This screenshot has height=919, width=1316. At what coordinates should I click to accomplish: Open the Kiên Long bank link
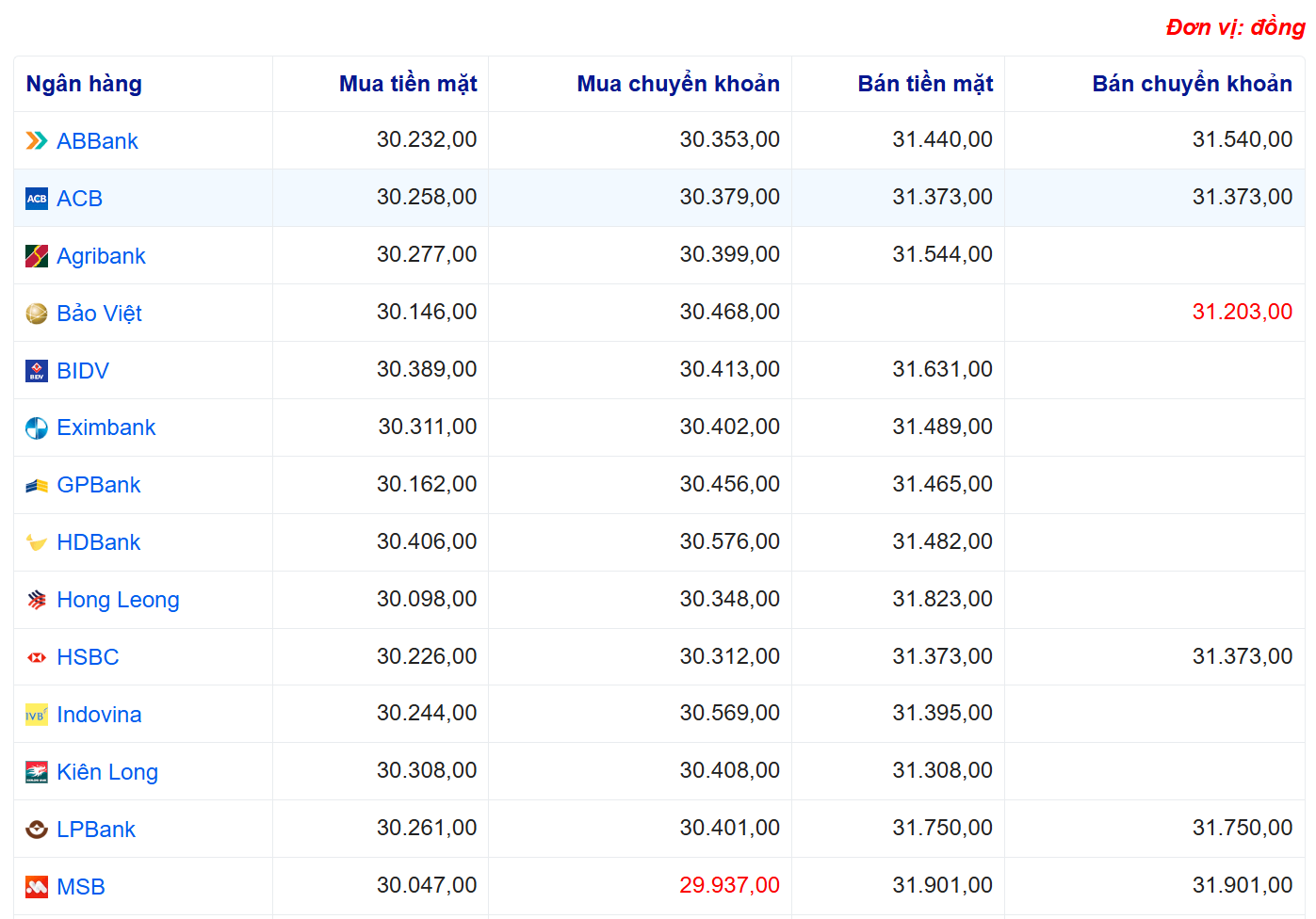pyautogui.click(x=107, y=772)
